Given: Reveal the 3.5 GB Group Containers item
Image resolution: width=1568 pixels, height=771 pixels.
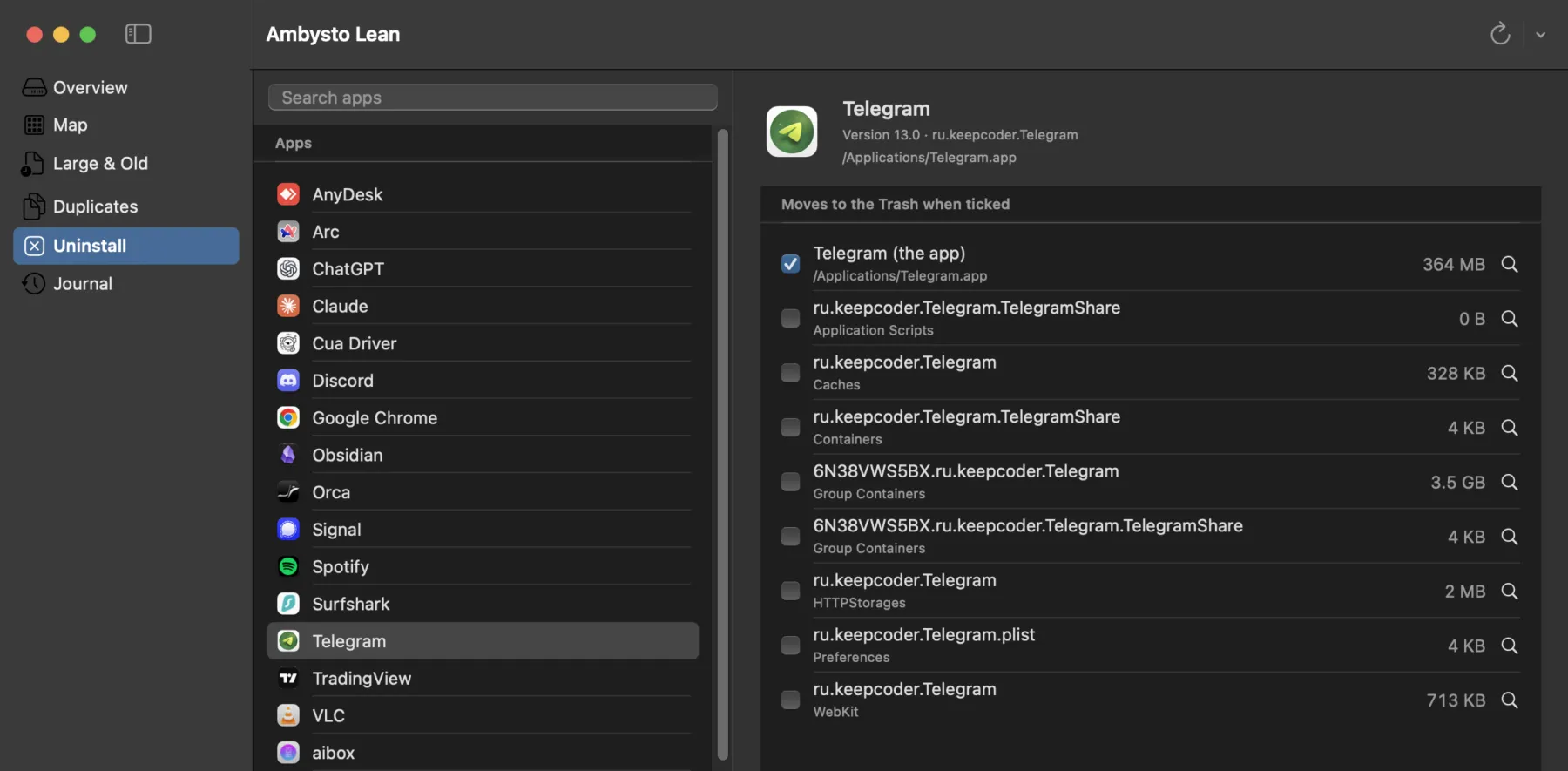Looking at the screenshot, I should (x=1510, y=482).
